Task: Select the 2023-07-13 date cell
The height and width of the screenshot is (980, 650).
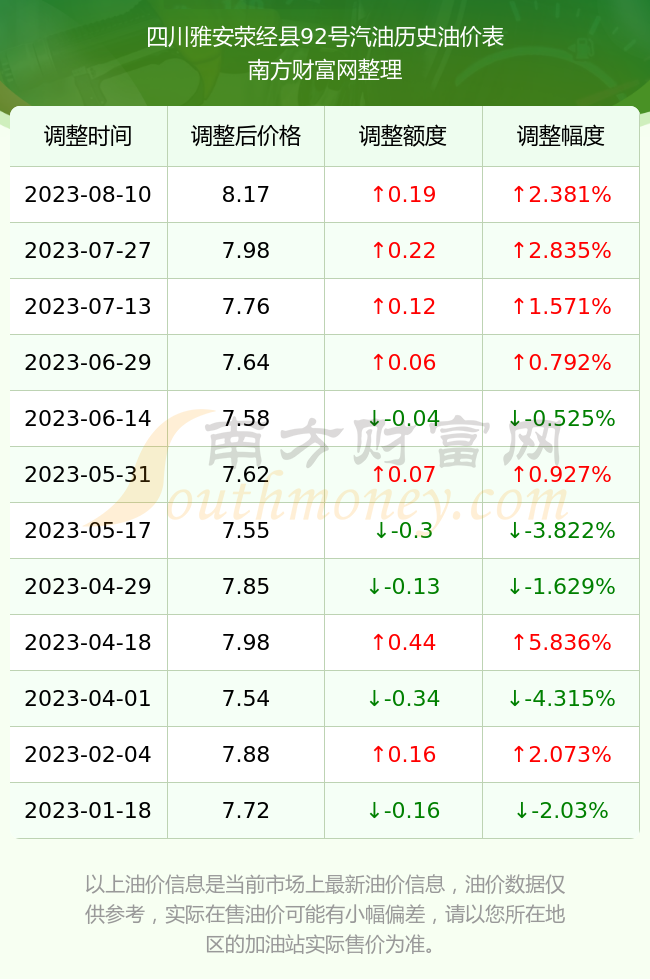Action: 88,306
